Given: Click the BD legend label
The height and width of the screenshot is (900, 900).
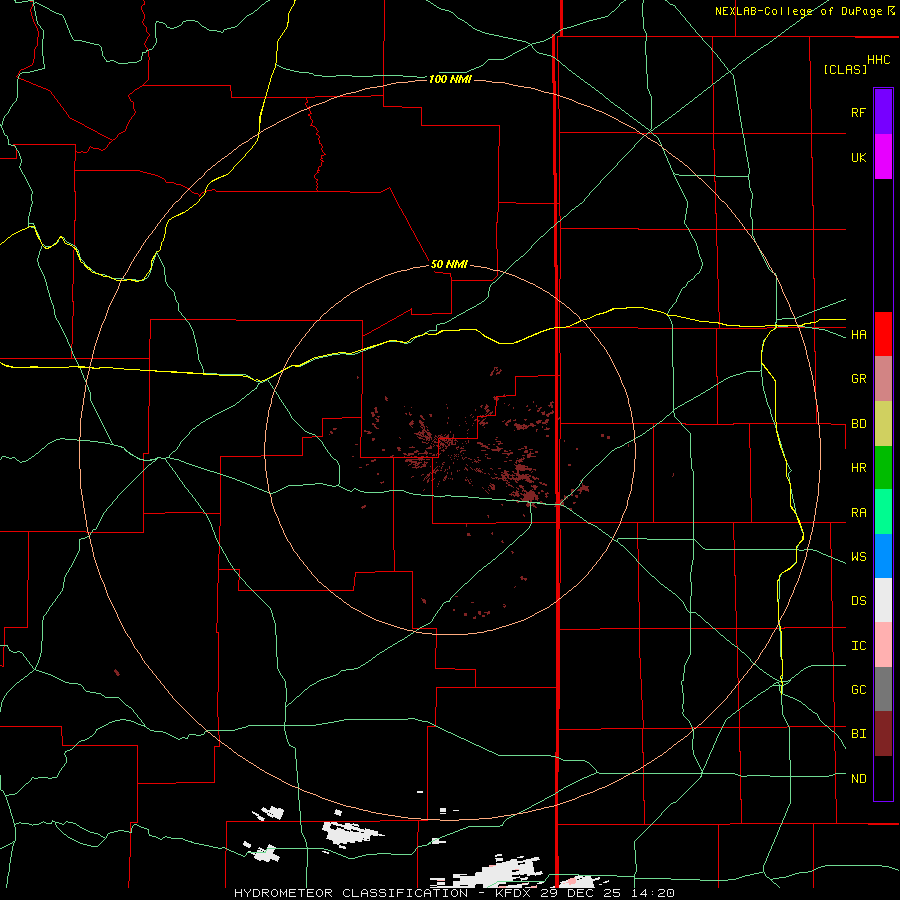Looking at the screenshot, I should 858,424.
